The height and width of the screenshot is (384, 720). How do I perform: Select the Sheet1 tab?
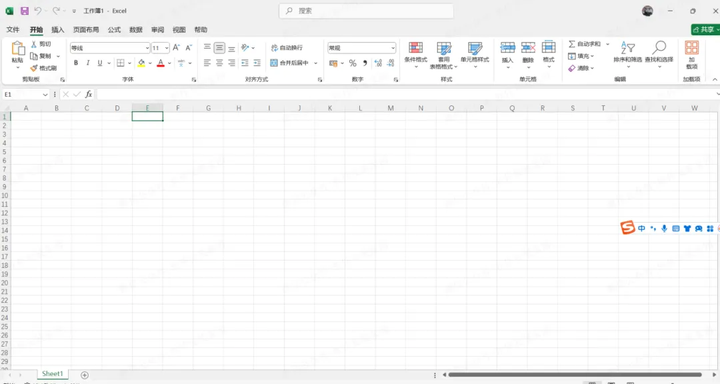point(52,374)
